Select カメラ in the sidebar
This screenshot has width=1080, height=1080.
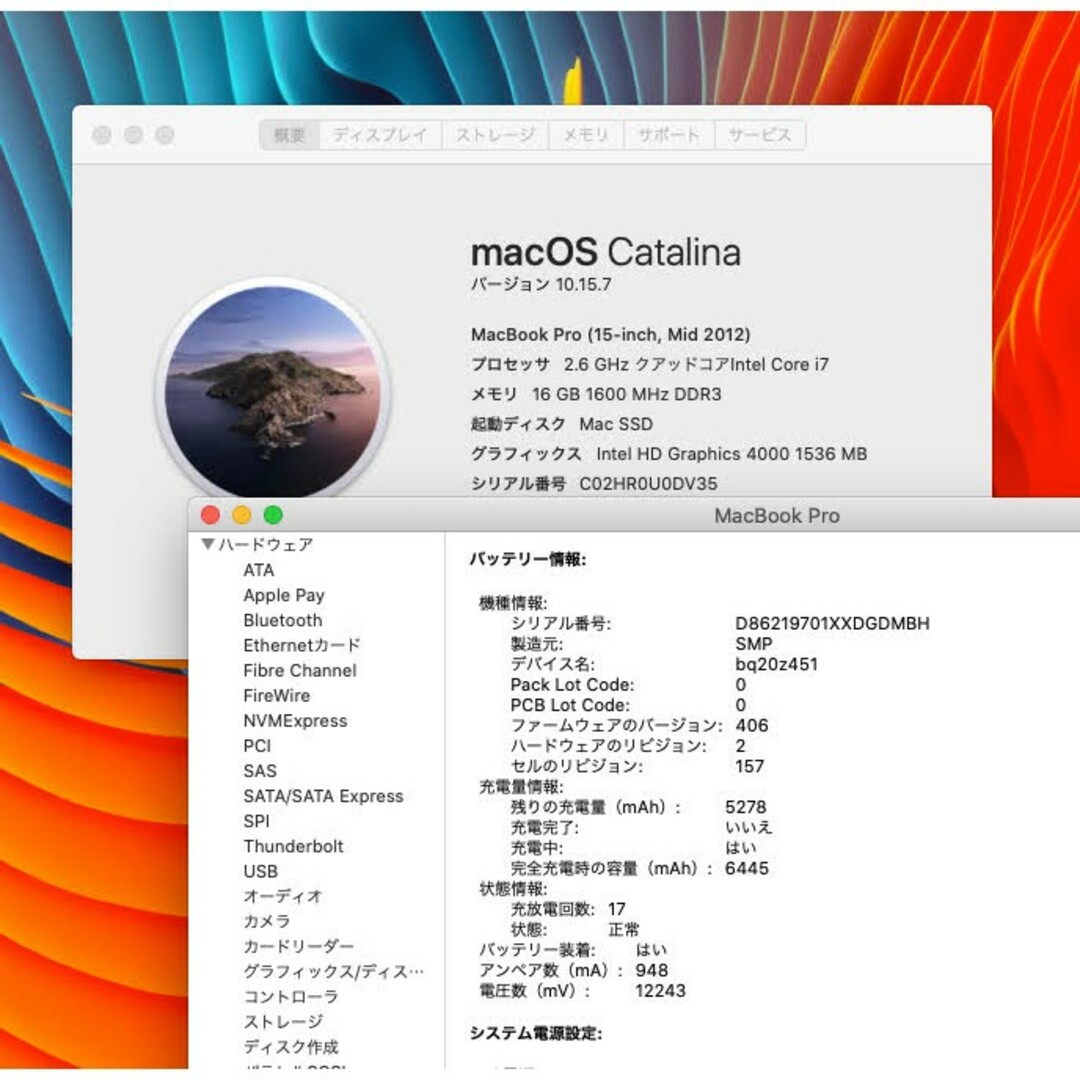[267, 922]
